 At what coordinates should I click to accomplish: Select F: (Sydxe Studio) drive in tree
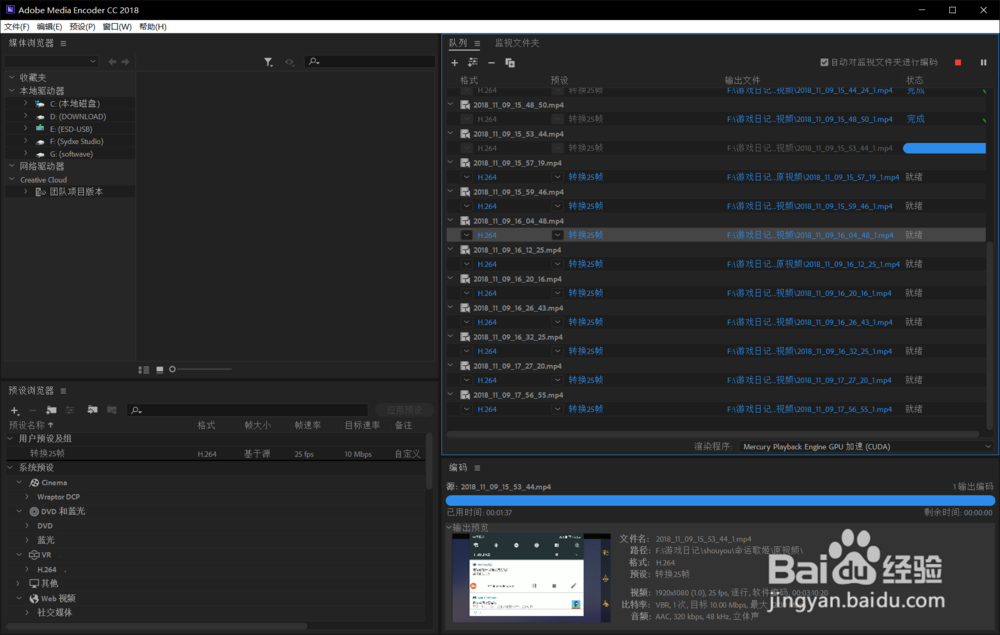77,142
